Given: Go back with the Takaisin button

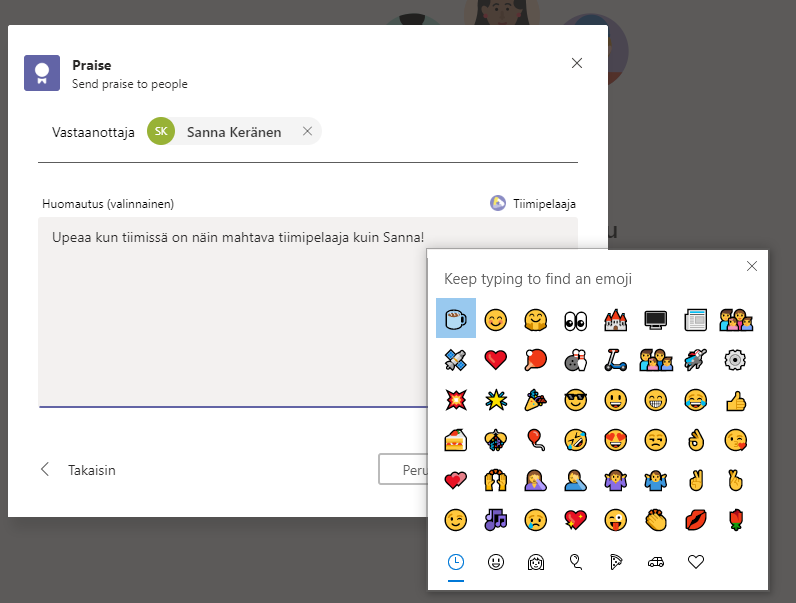Looking at the screenshot, I should point(79,470).
